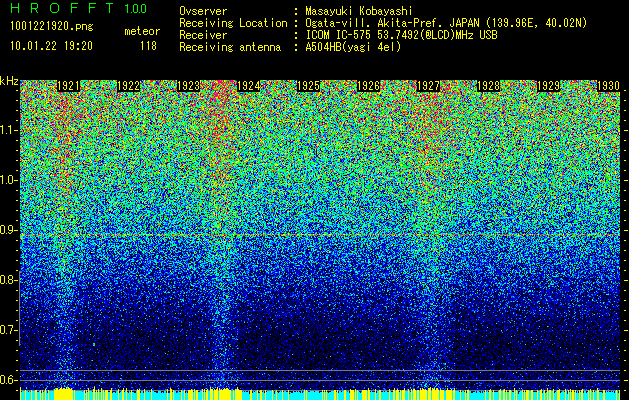The height and width of the screenshot is (400, 629).
Task: Select observer name Masayuki Kobayashi
Action: pyautogui.click(x=359, y=11)
